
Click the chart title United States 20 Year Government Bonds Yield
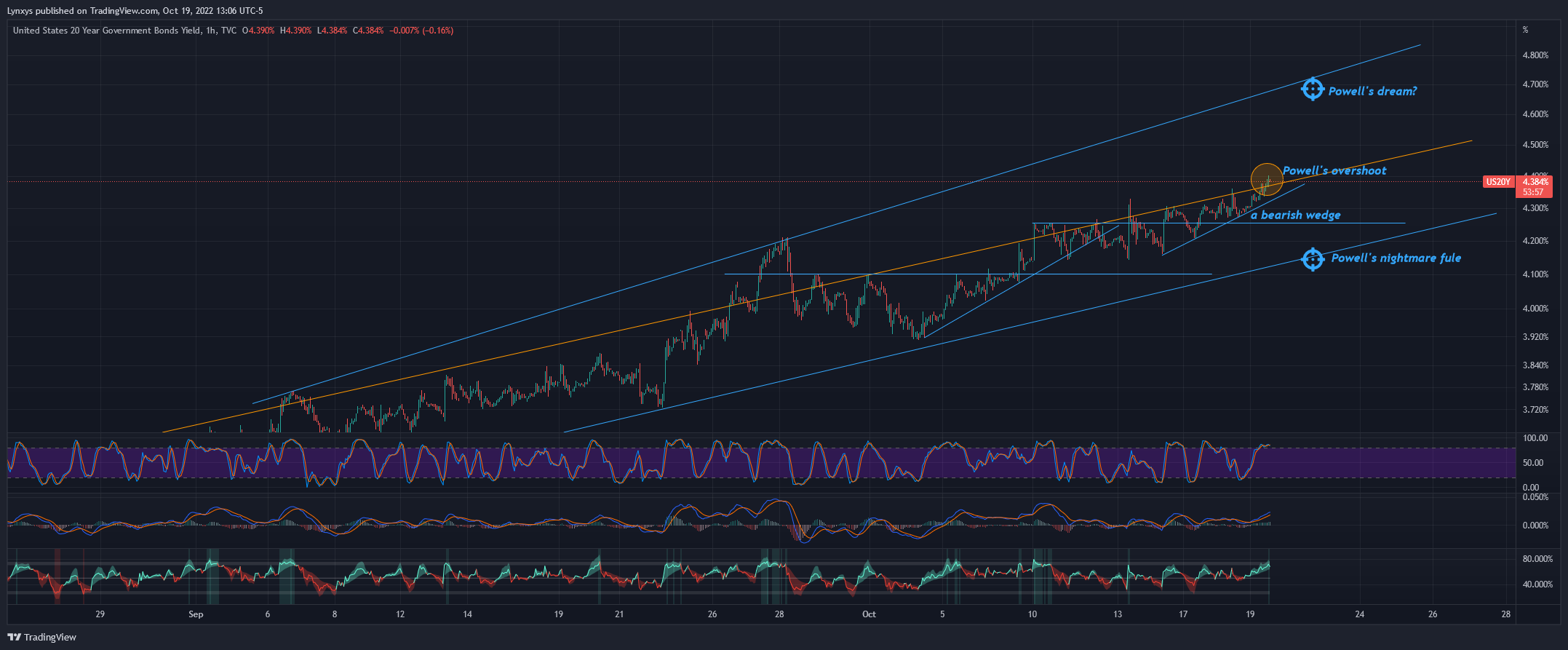point(107,31)
